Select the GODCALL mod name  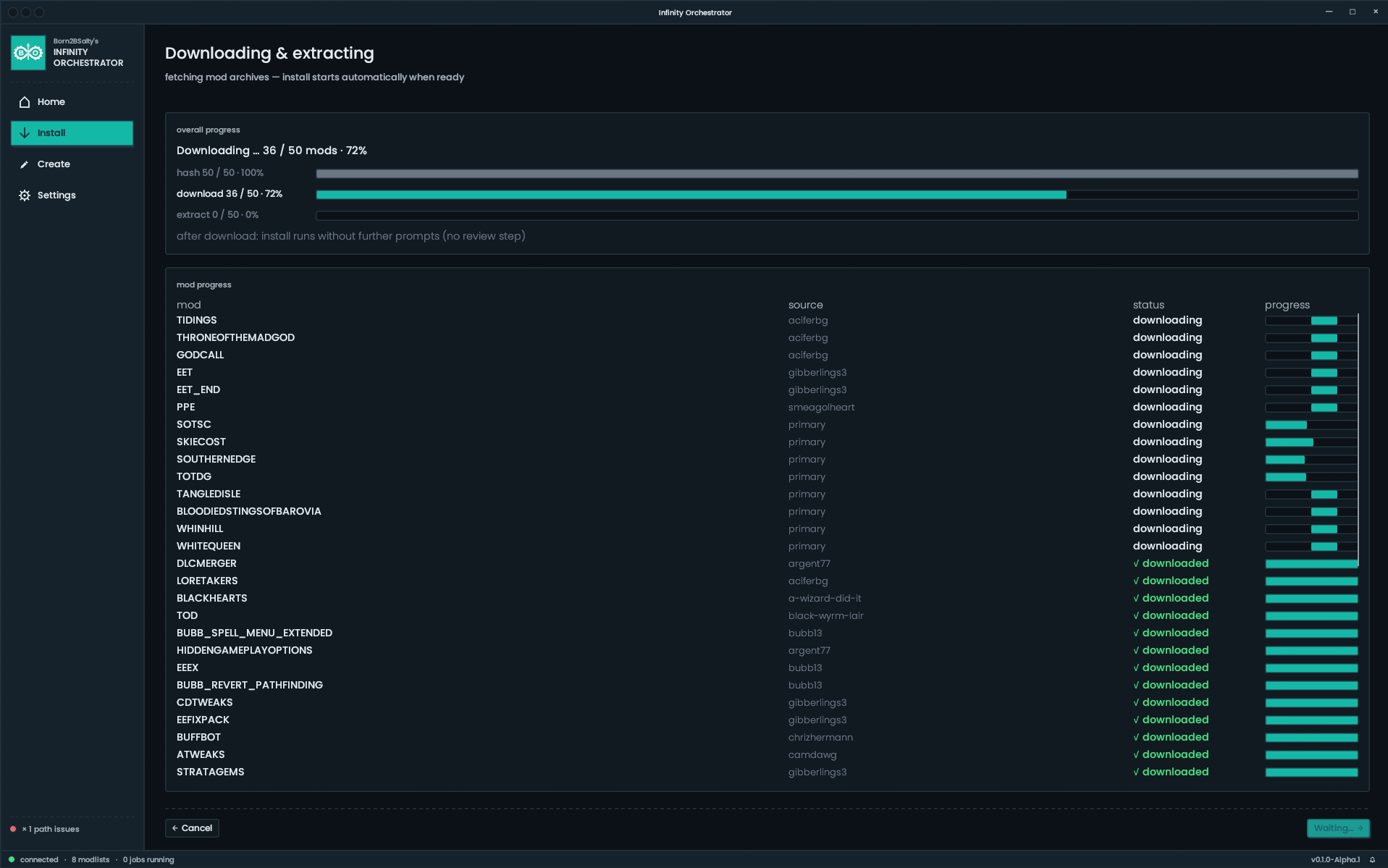click(x=200, y=355)
